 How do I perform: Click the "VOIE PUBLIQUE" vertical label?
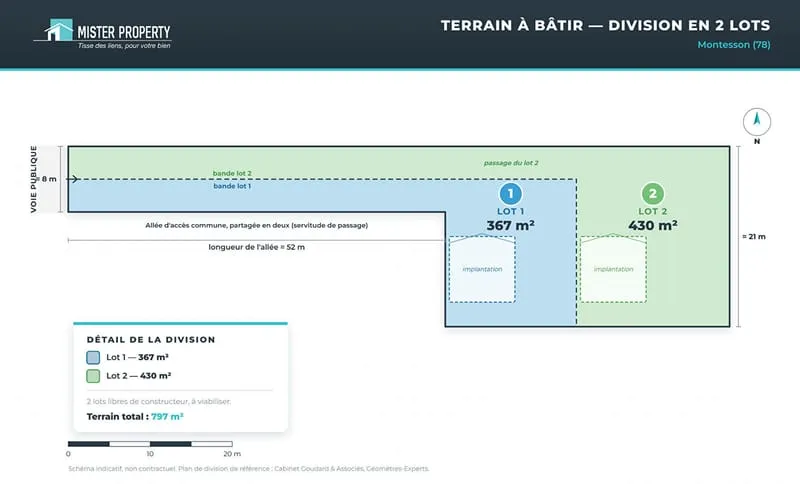coord(34,179)
